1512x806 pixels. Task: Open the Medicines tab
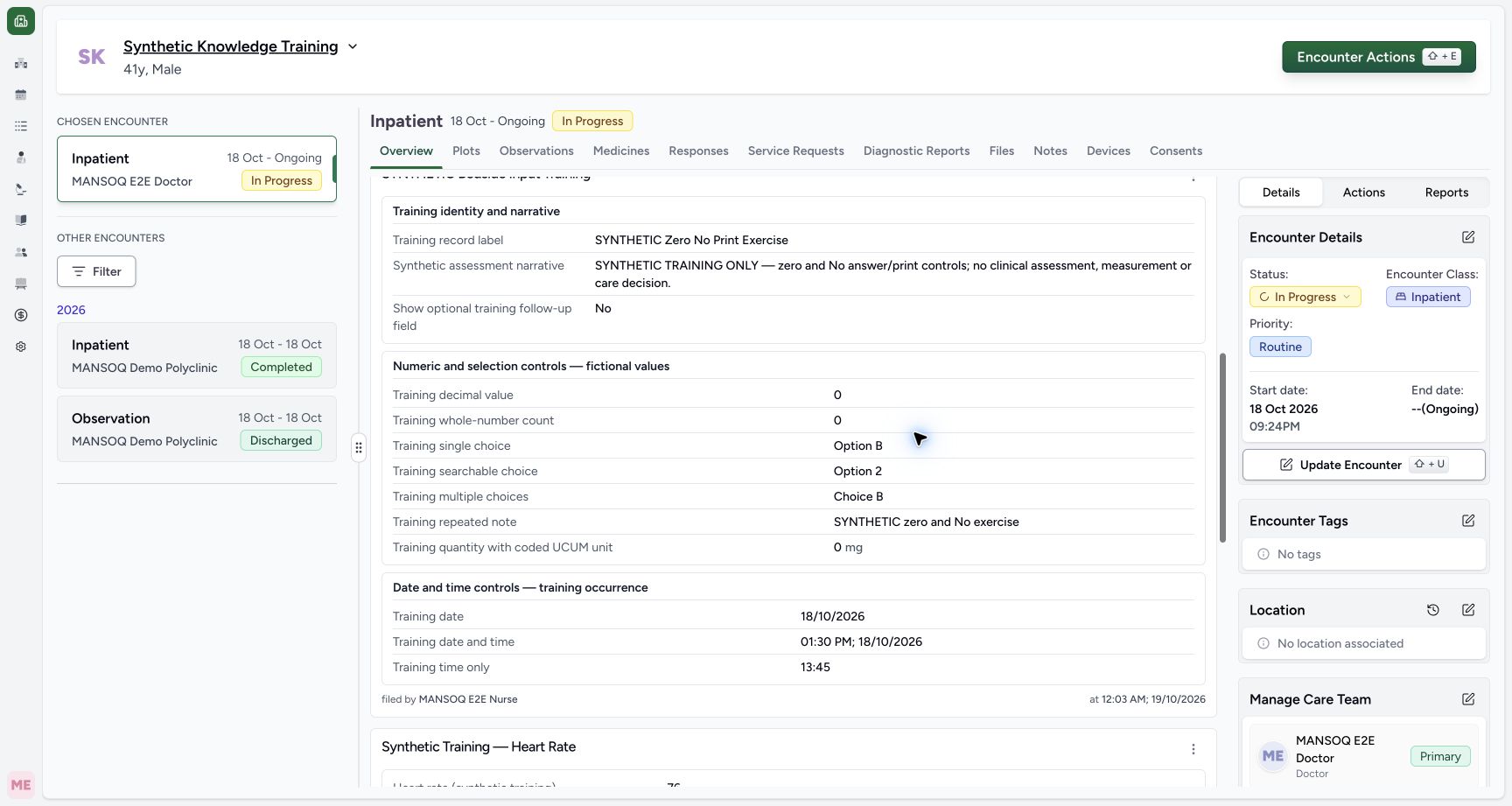point(621,151)
